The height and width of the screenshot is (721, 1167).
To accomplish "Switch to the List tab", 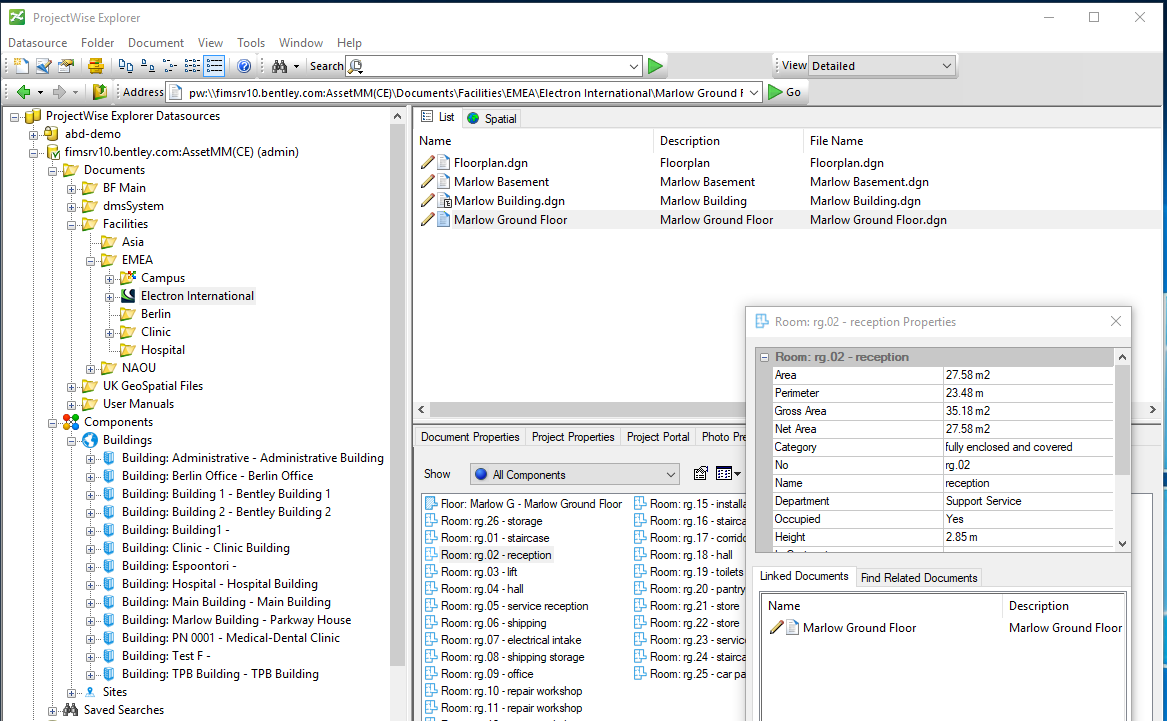I will (x=438, y=117).
